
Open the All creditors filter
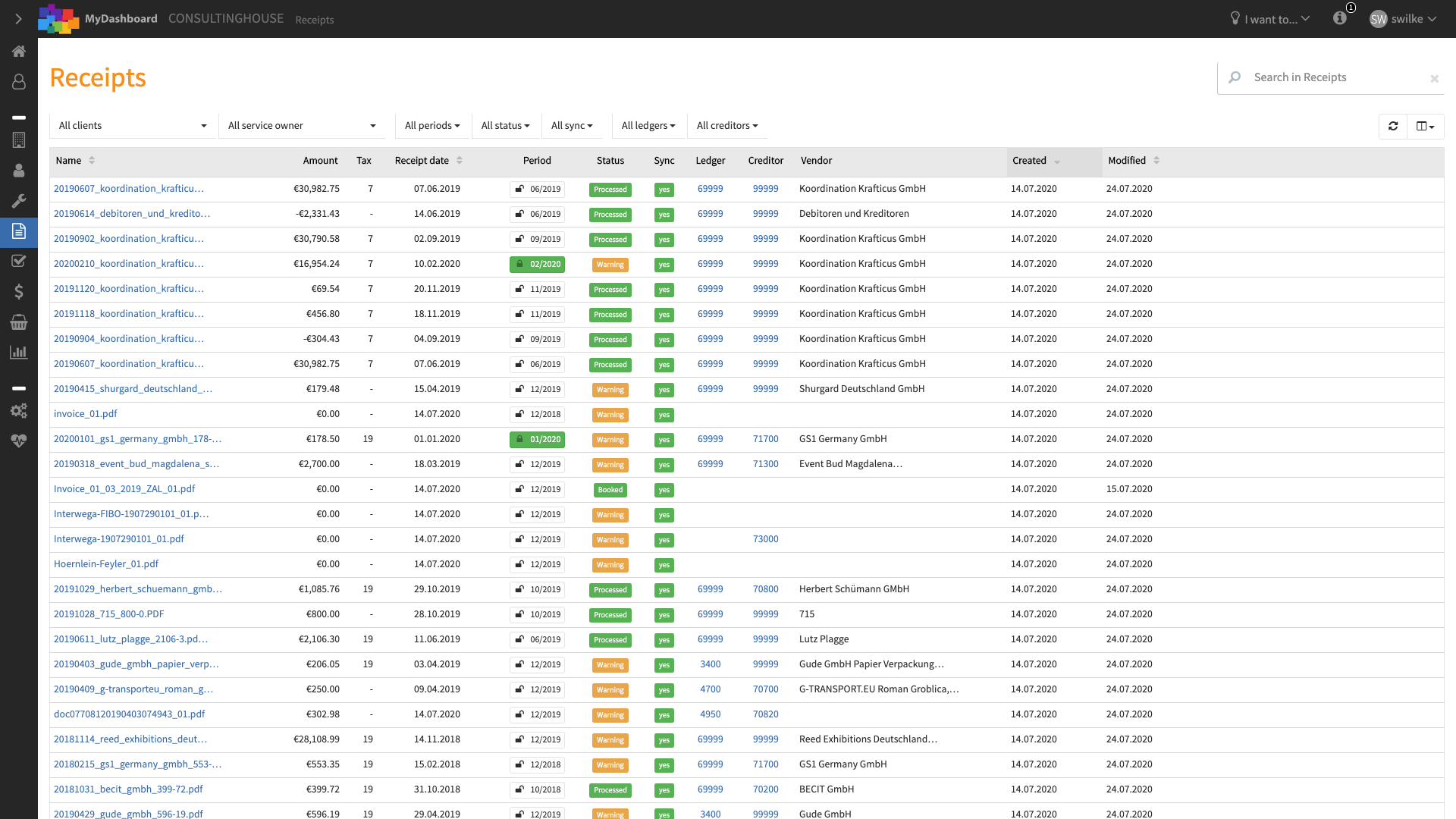[727, 126]
